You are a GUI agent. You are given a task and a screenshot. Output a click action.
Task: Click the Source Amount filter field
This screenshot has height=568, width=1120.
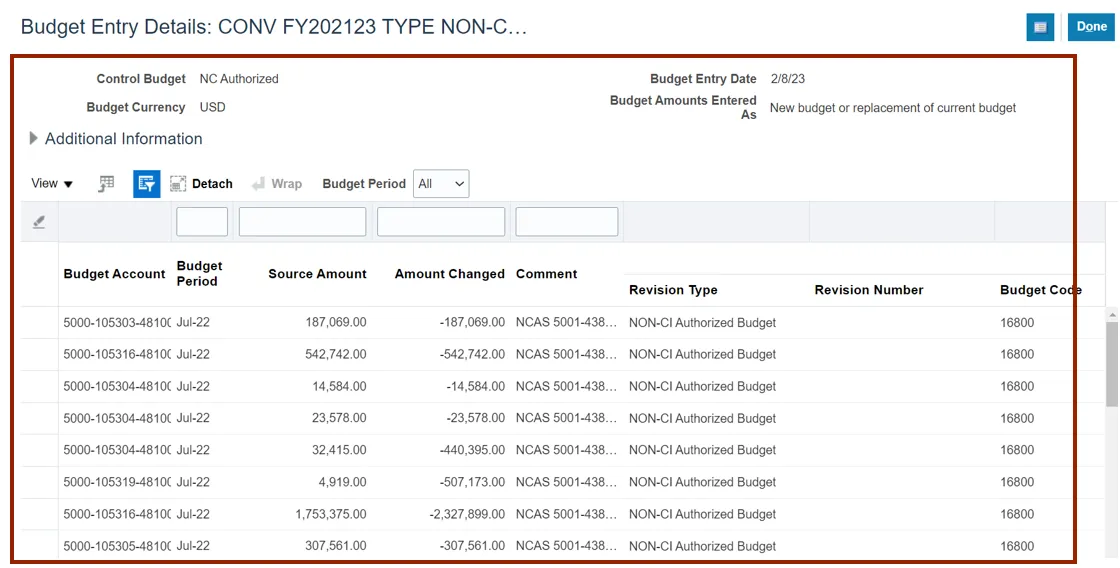click(302, 222)
